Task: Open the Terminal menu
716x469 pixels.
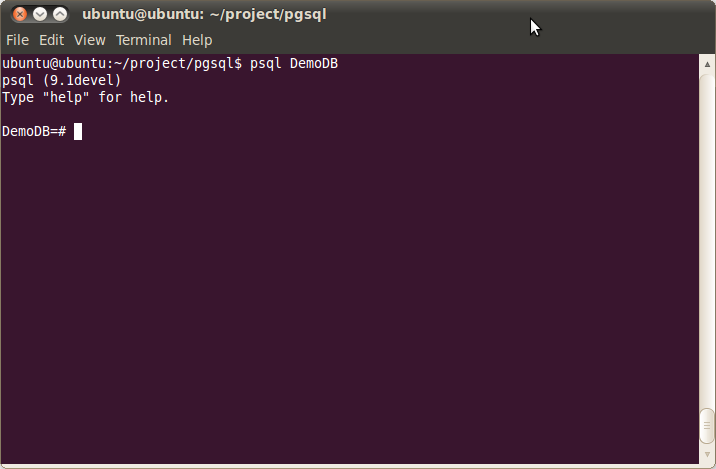Action: (x=143, y=40)
